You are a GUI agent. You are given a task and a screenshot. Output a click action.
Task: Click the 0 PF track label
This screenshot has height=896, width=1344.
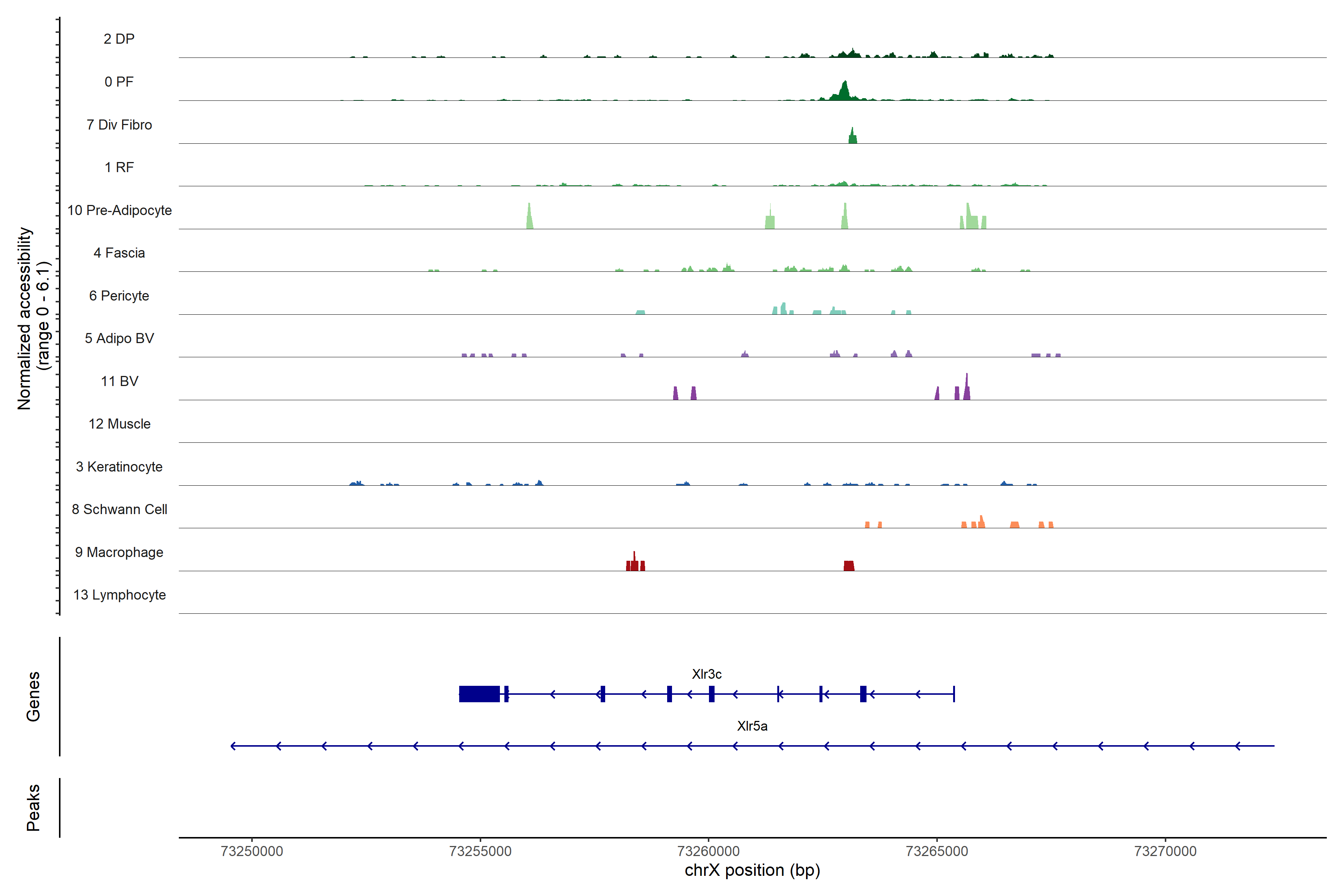[x=119, y=82]
